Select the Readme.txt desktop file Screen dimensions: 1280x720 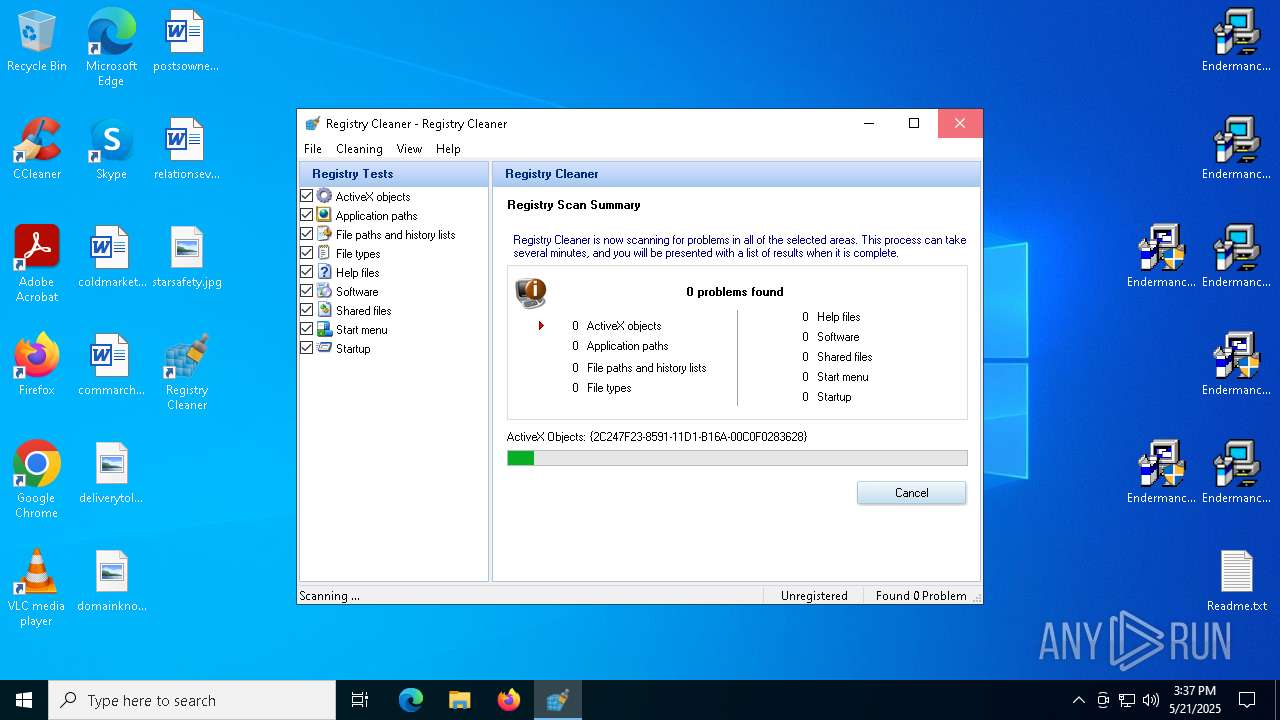(1237, 581)
